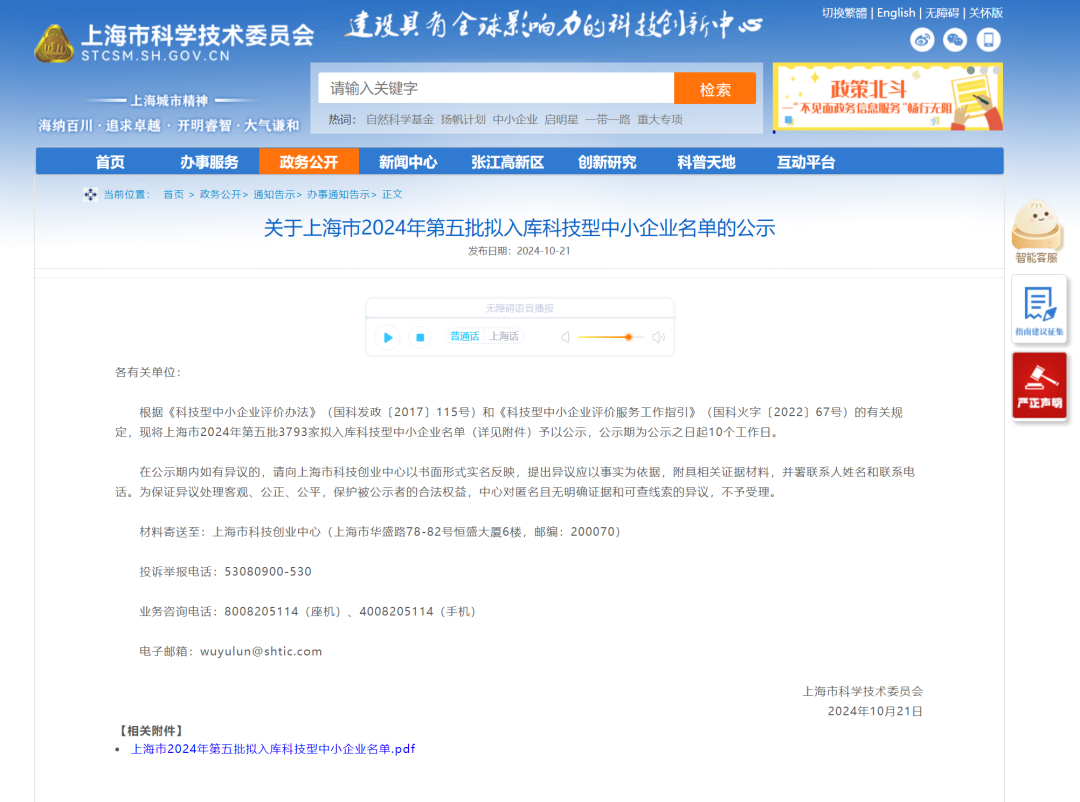Click the keyword search input field
Screen dimensions: 1080x802
(496, 88)
